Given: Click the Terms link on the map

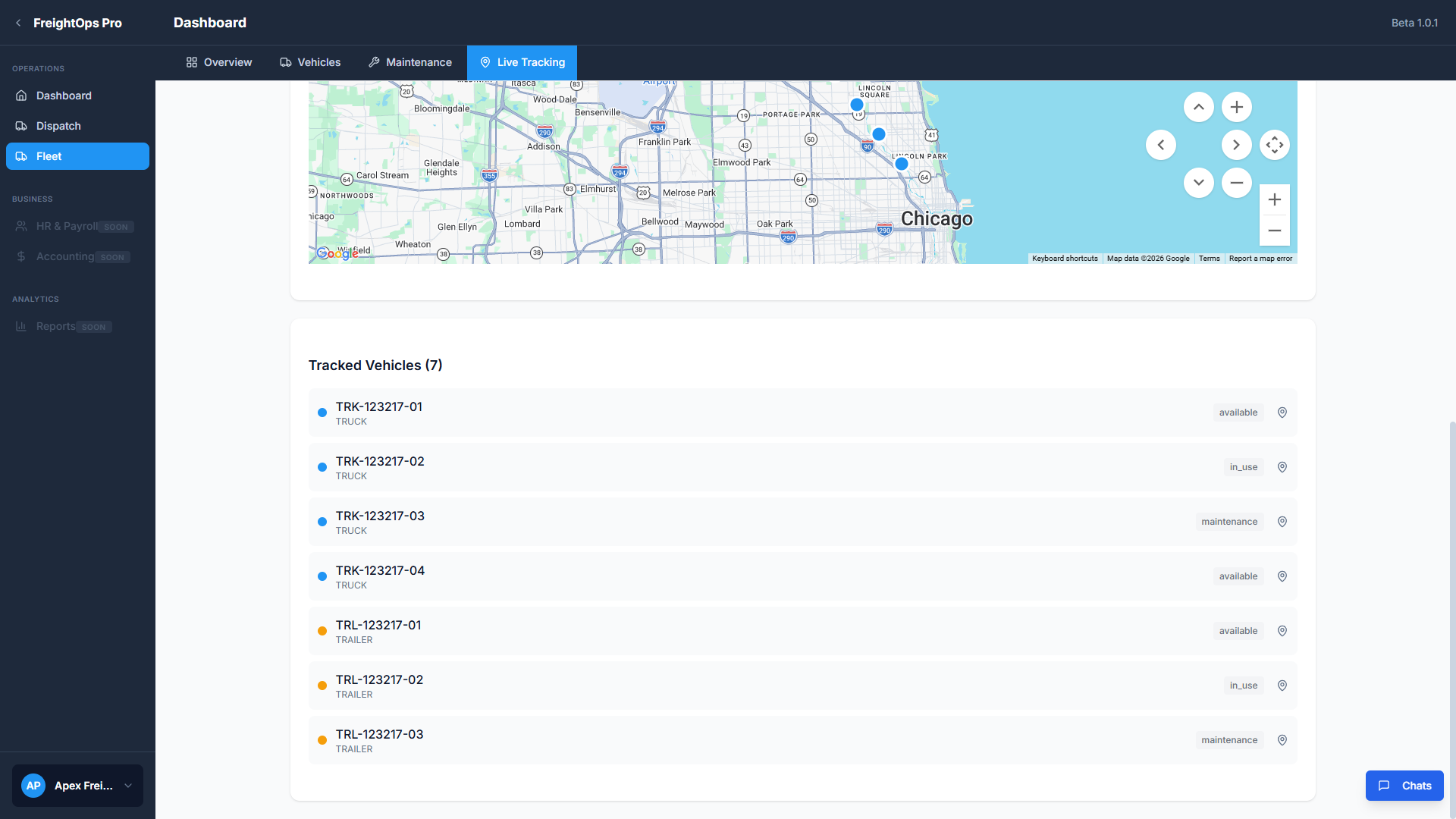Looking at the screenshot, I should coord(1209,259).
